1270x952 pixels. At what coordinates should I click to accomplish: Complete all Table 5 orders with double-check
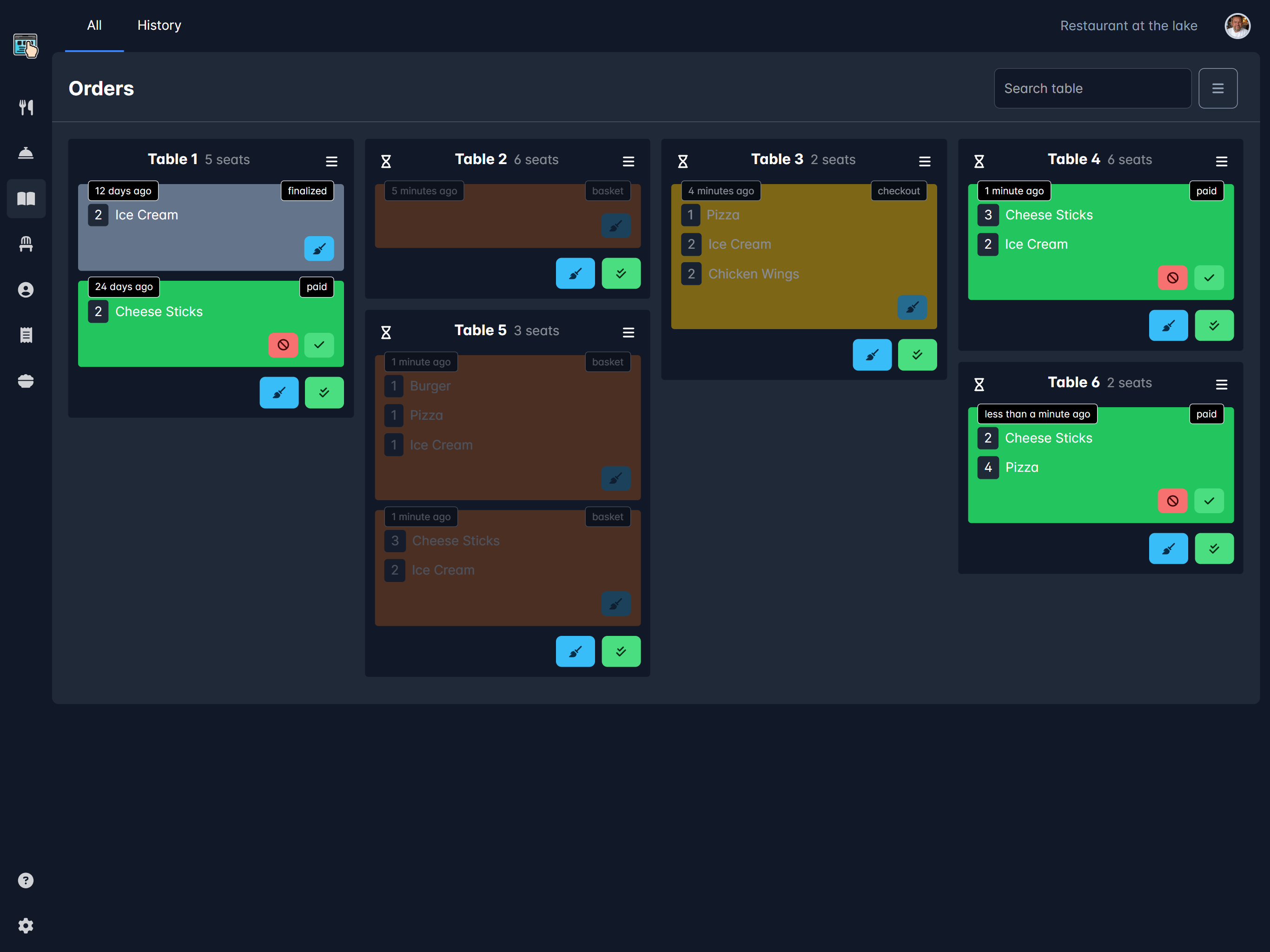click(621, 652)
